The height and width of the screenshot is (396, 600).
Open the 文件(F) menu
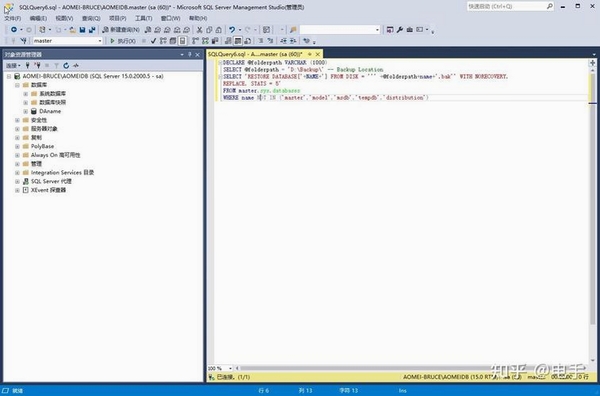[13, 18]
